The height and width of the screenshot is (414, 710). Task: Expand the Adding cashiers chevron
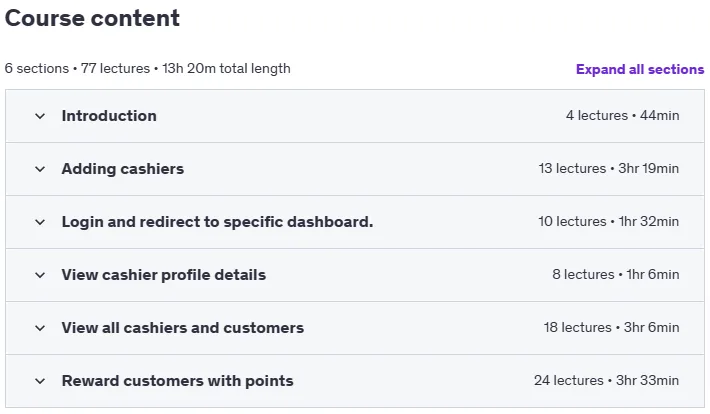pos(40,169)
